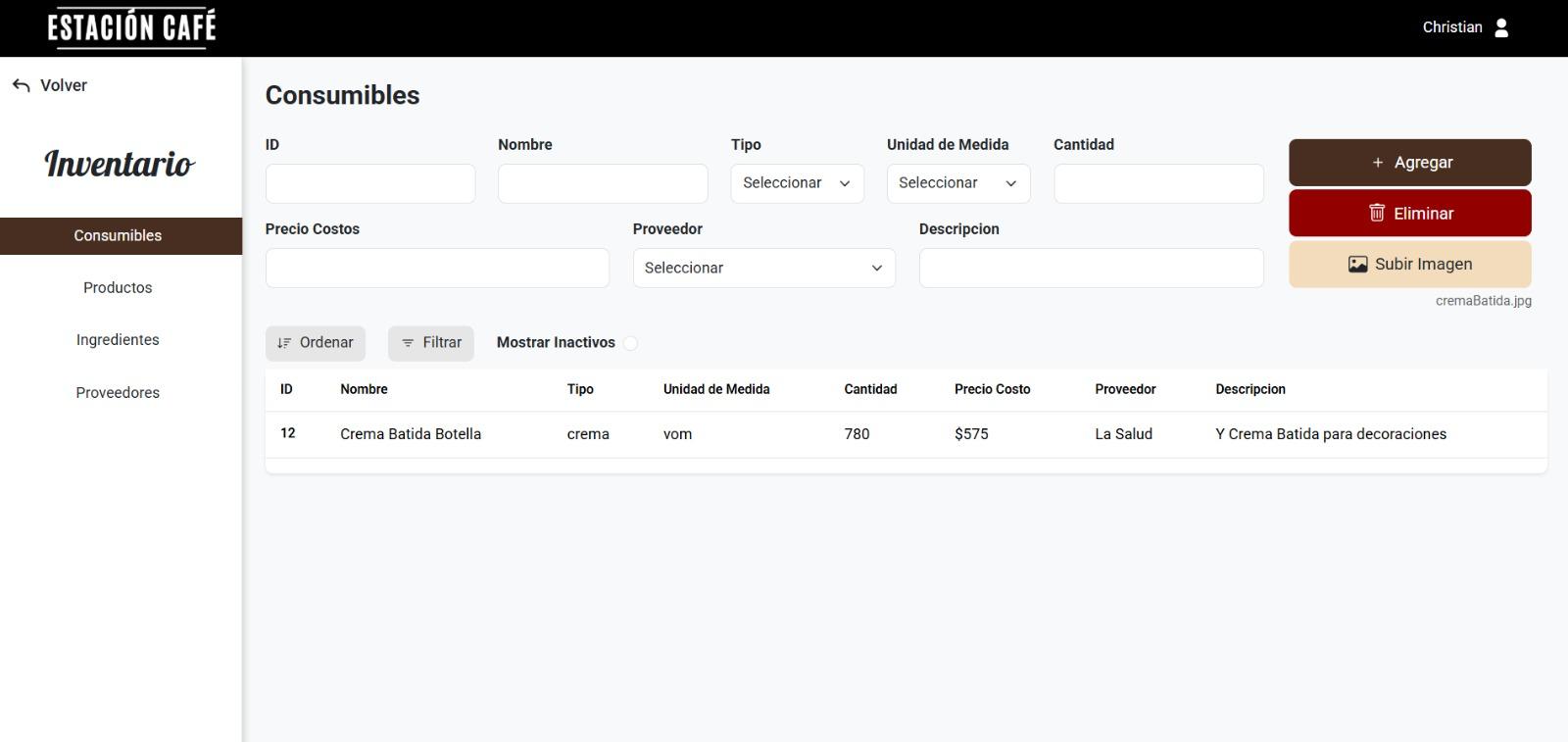Go to Productos in the sidebar
The image size is (1568, 742).
tap(118, 287)
